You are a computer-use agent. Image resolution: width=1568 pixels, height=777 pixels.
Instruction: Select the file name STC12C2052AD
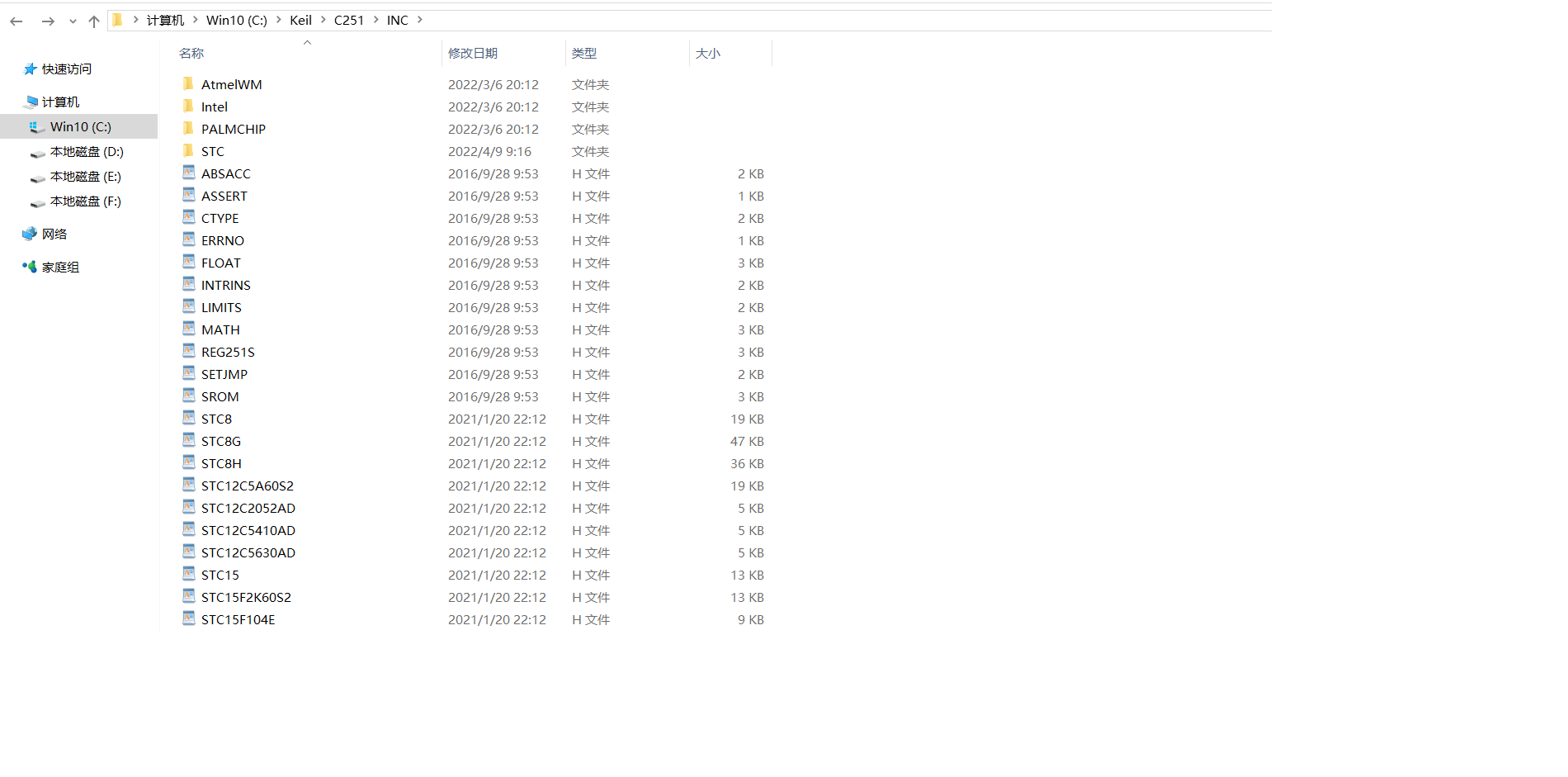tap(248, 509)
